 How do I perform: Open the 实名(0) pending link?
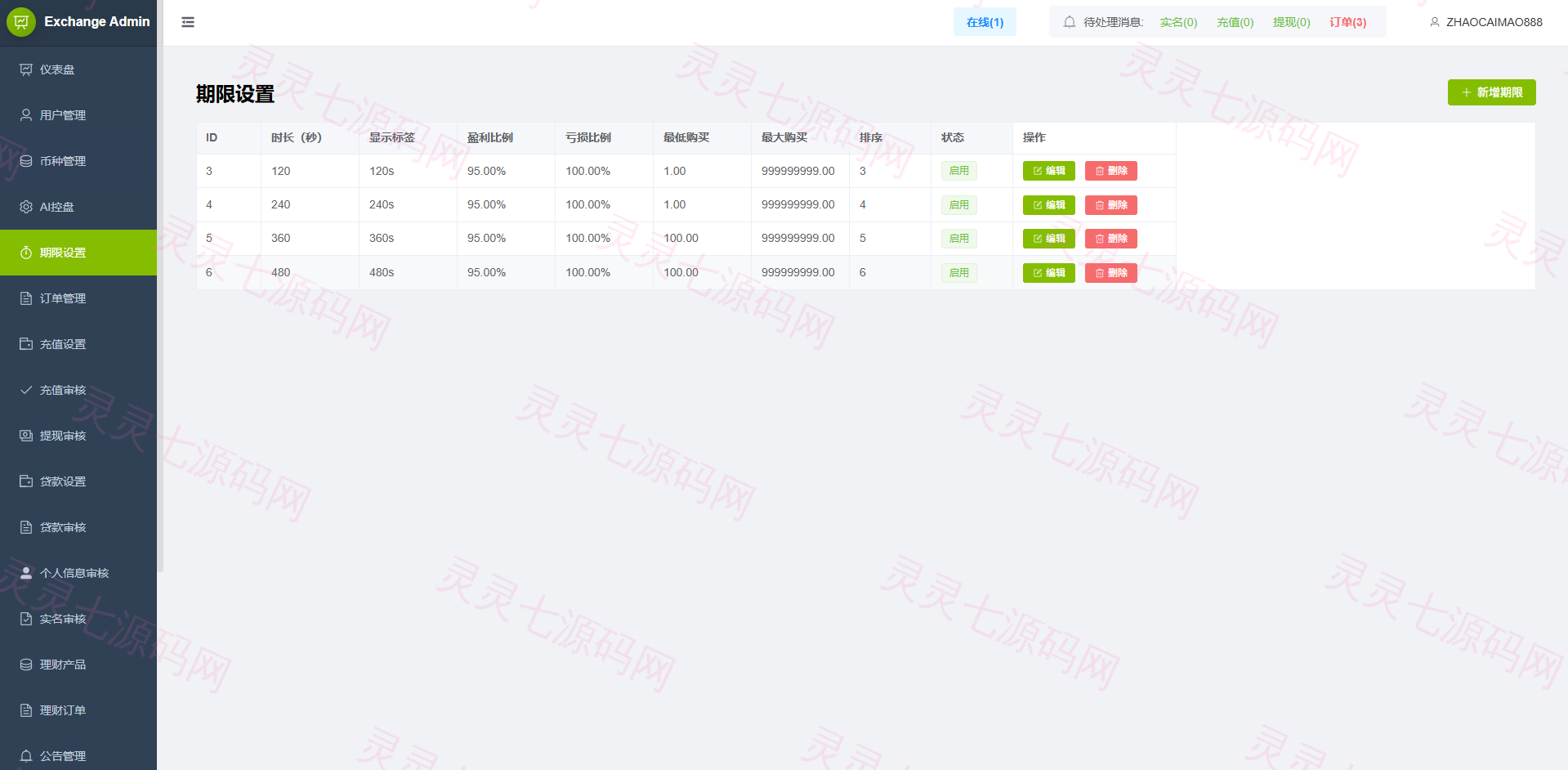point(1178,22)
